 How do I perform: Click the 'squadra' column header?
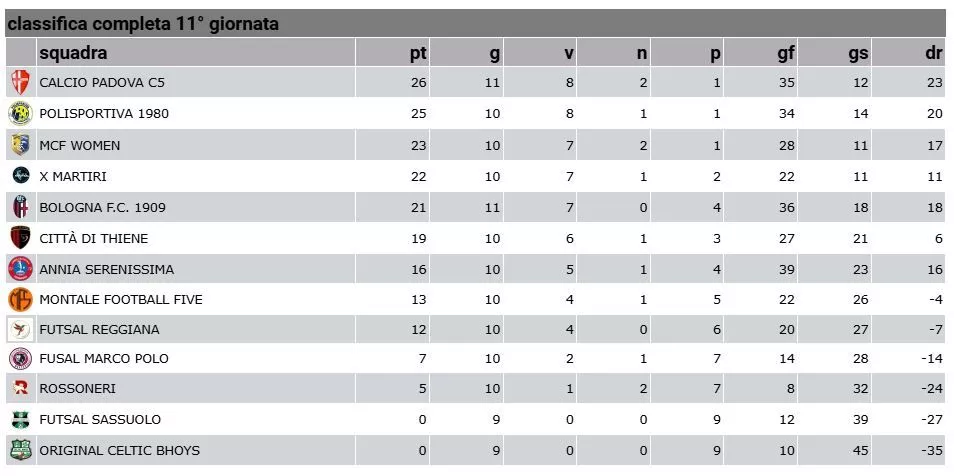[x=73, y=53]
